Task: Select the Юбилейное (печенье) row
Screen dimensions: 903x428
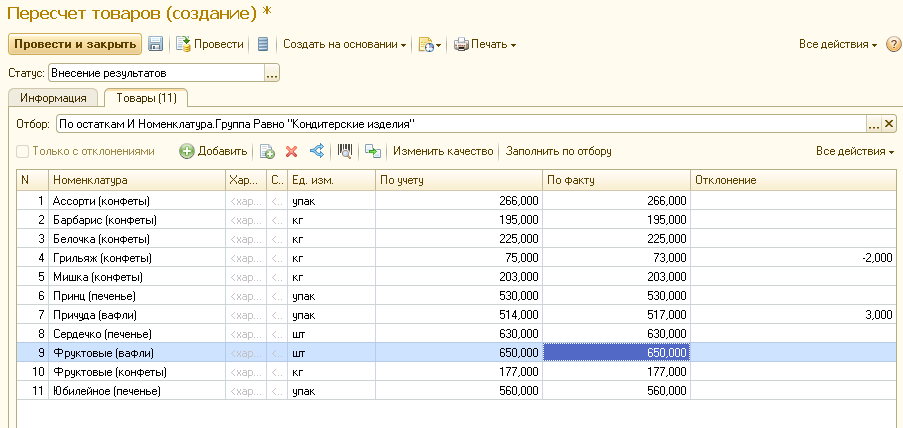Action: 457,391
